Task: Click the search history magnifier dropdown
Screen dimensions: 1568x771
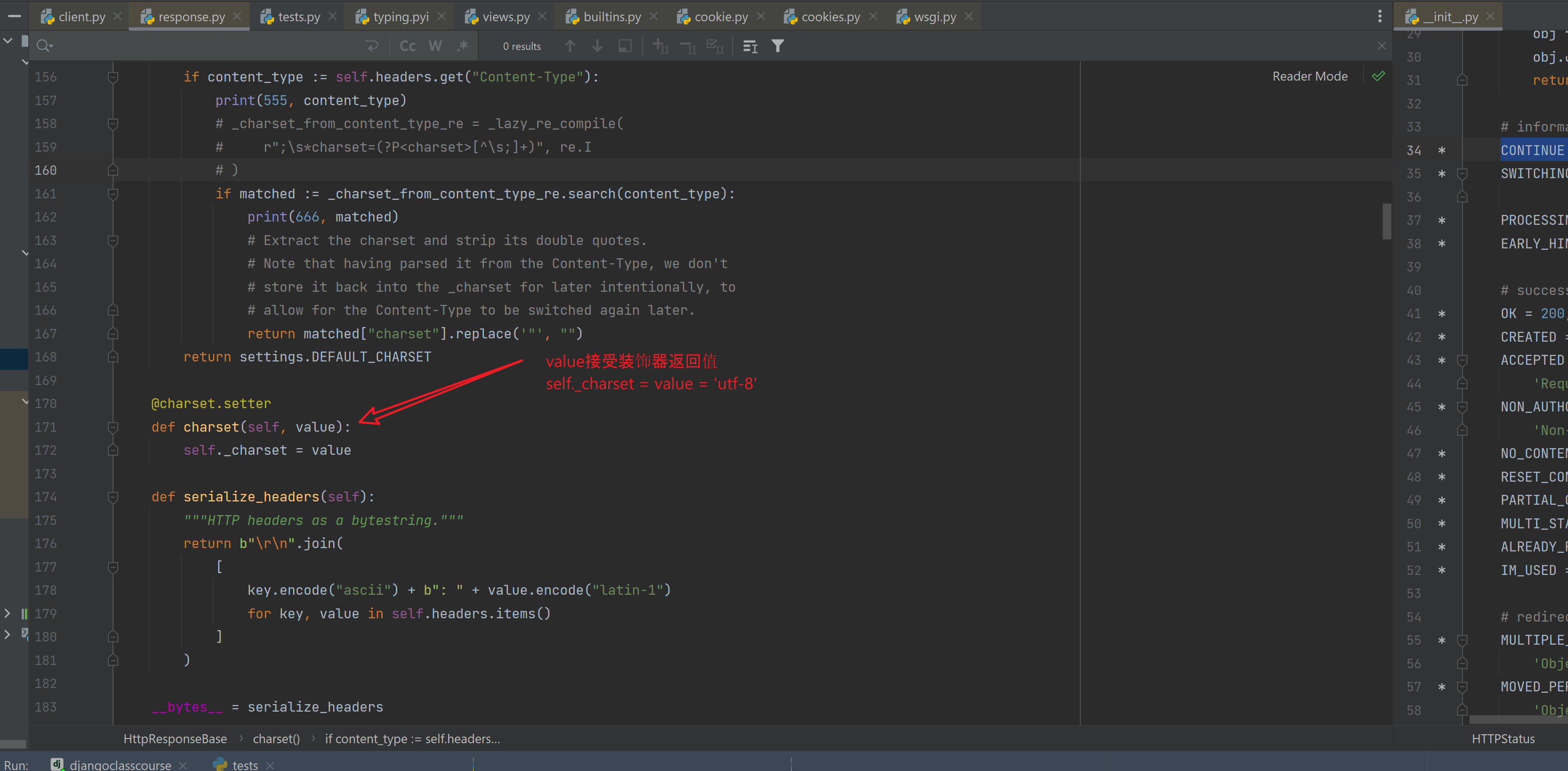Action: (44, 46)
